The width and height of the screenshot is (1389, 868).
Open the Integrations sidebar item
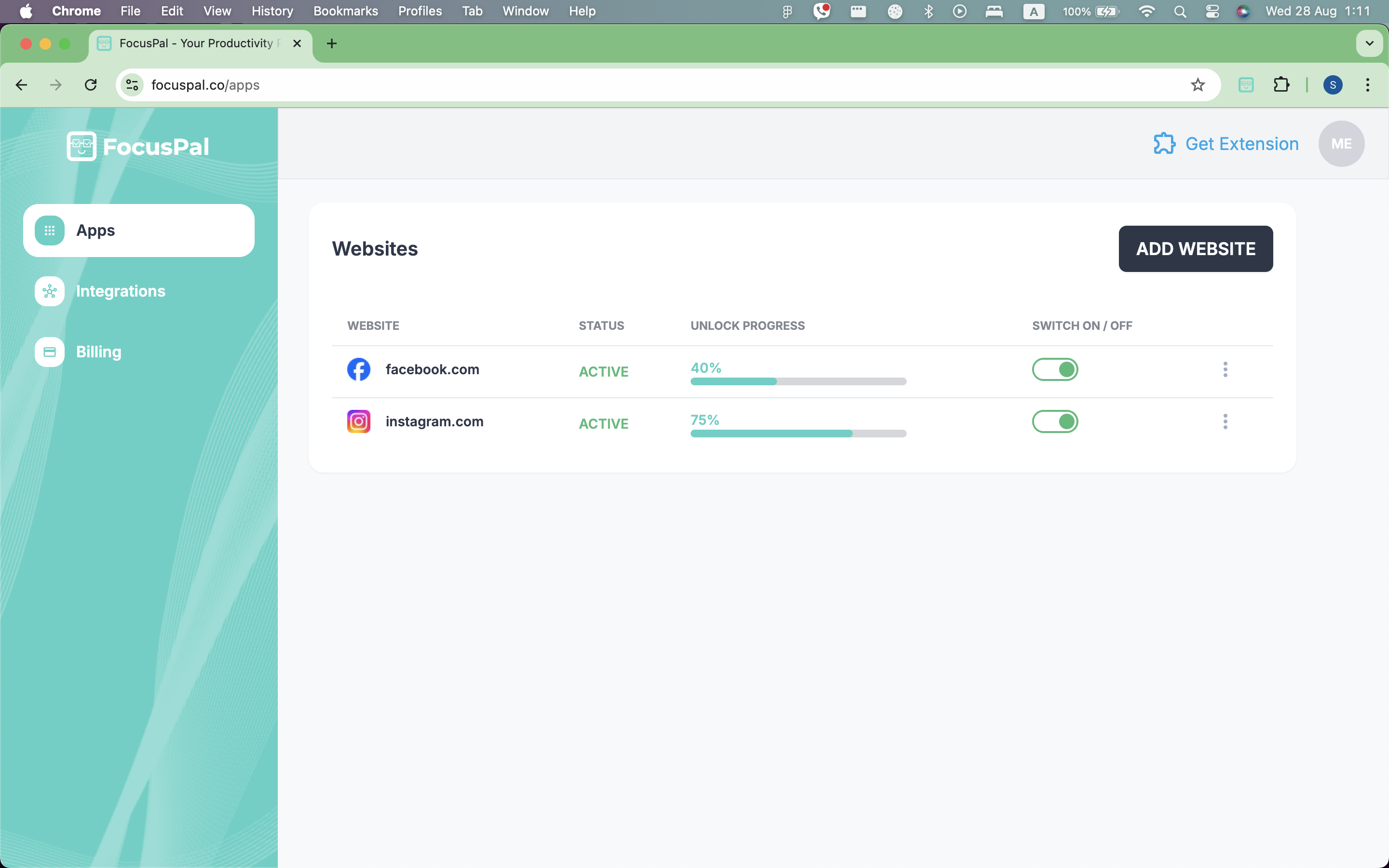point(138,291)
